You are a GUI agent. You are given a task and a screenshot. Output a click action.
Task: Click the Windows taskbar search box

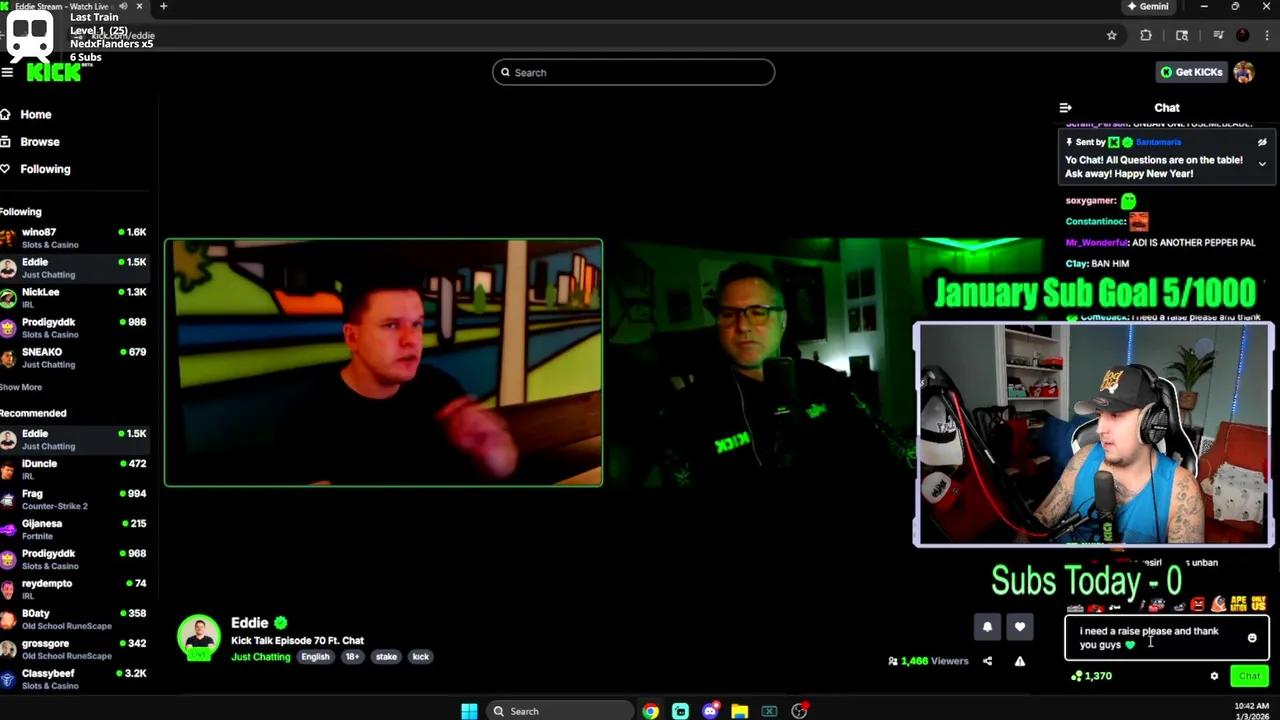pyautogui.click(x=560, y=711)
